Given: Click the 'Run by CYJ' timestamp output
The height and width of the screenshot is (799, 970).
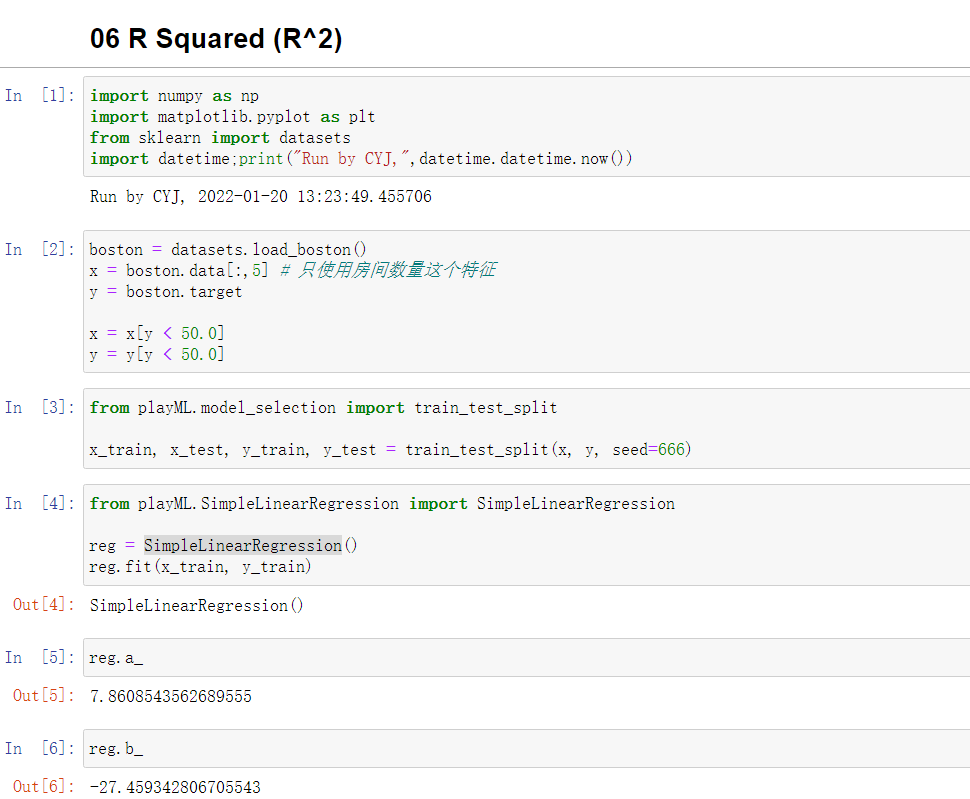Looking at the screenshot, I should point(260,196).
